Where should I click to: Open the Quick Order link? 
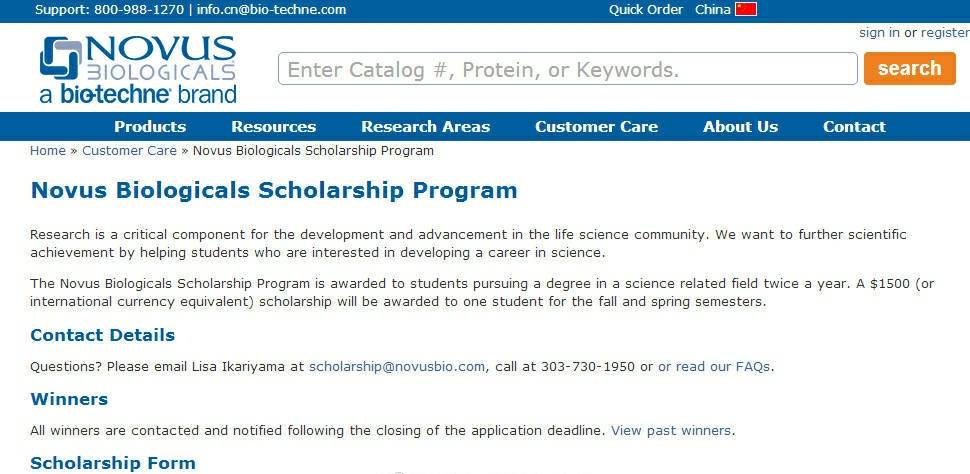click(646, 10)
